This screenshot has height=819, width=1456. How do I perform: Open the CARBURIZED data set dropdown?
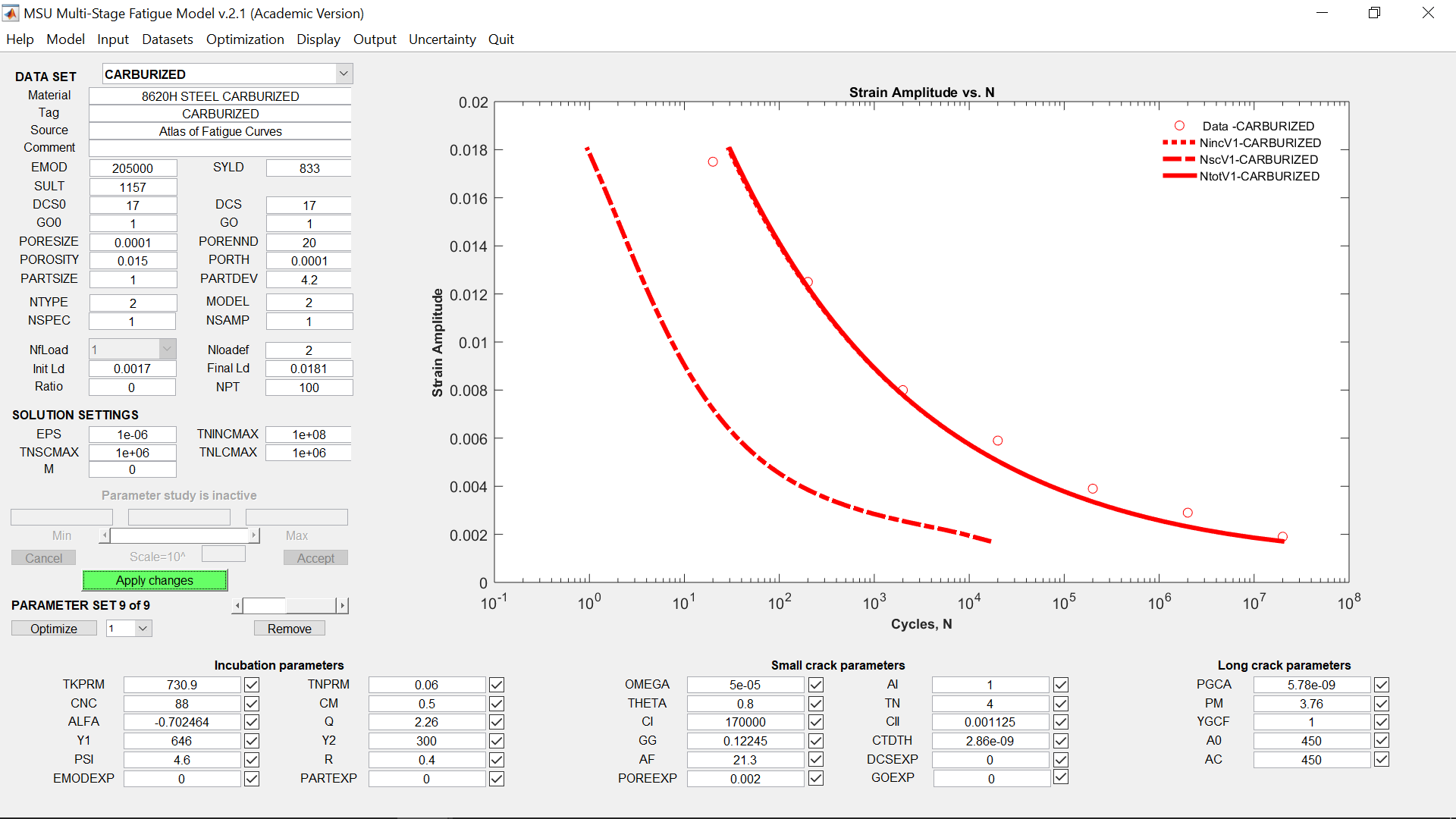pyautogui.click(x=344, y=74)
